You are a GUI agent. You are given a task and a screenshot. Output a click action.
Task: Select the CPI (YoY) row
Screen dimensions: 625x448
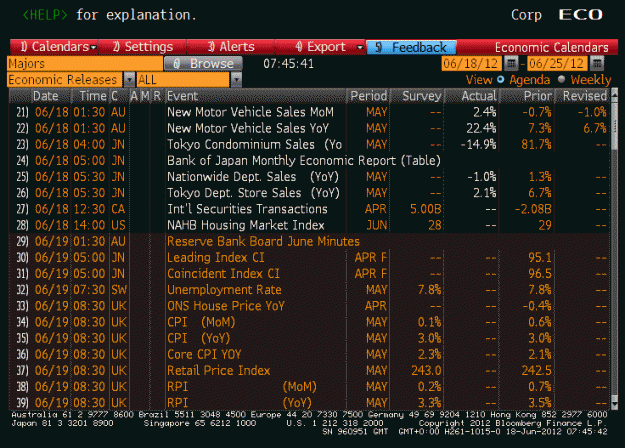point(309,338)
